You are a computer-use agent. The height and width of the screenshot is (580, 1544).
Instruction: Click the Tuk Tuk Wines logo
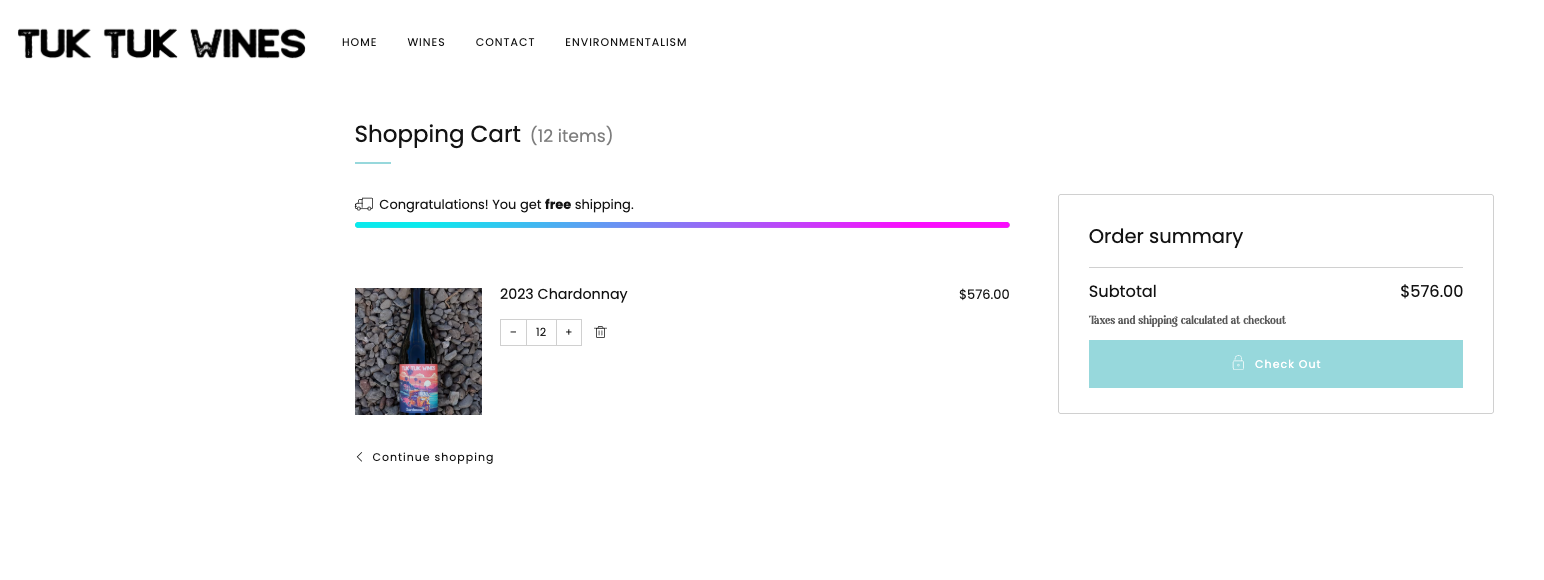point(162,43)
